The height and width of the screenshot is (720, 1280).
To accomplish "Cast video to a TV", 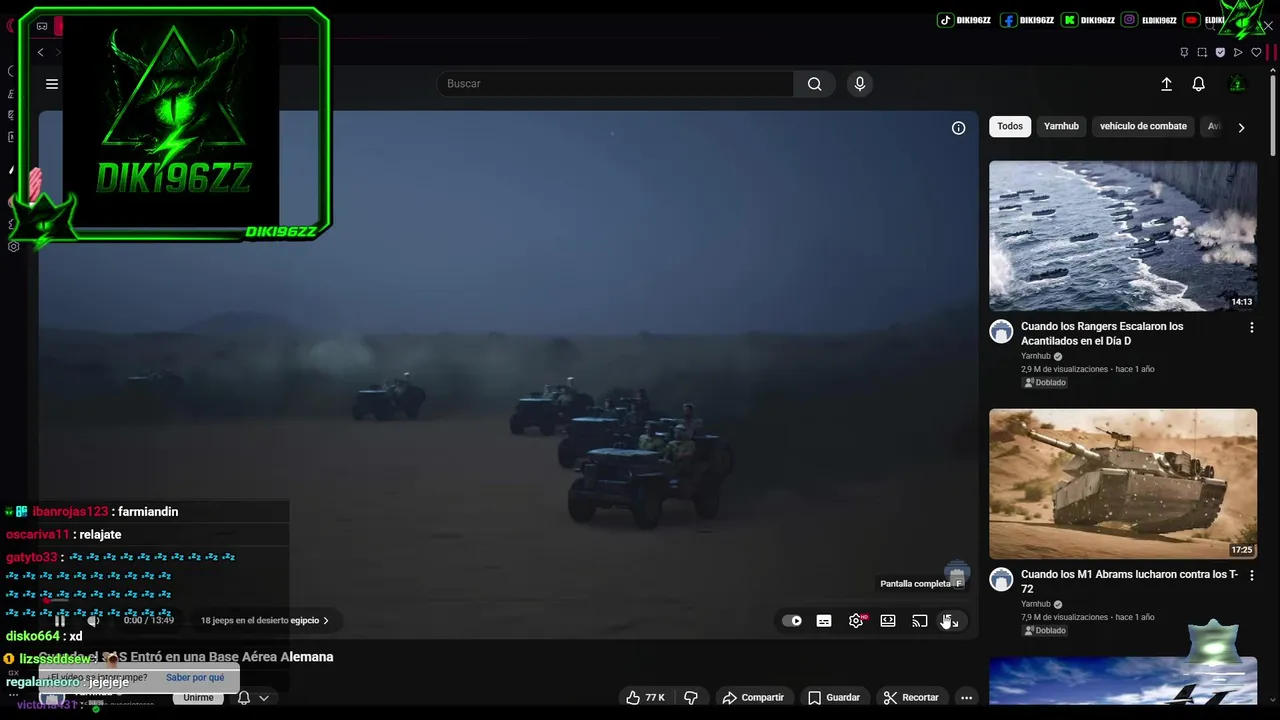I will (920, 621).
